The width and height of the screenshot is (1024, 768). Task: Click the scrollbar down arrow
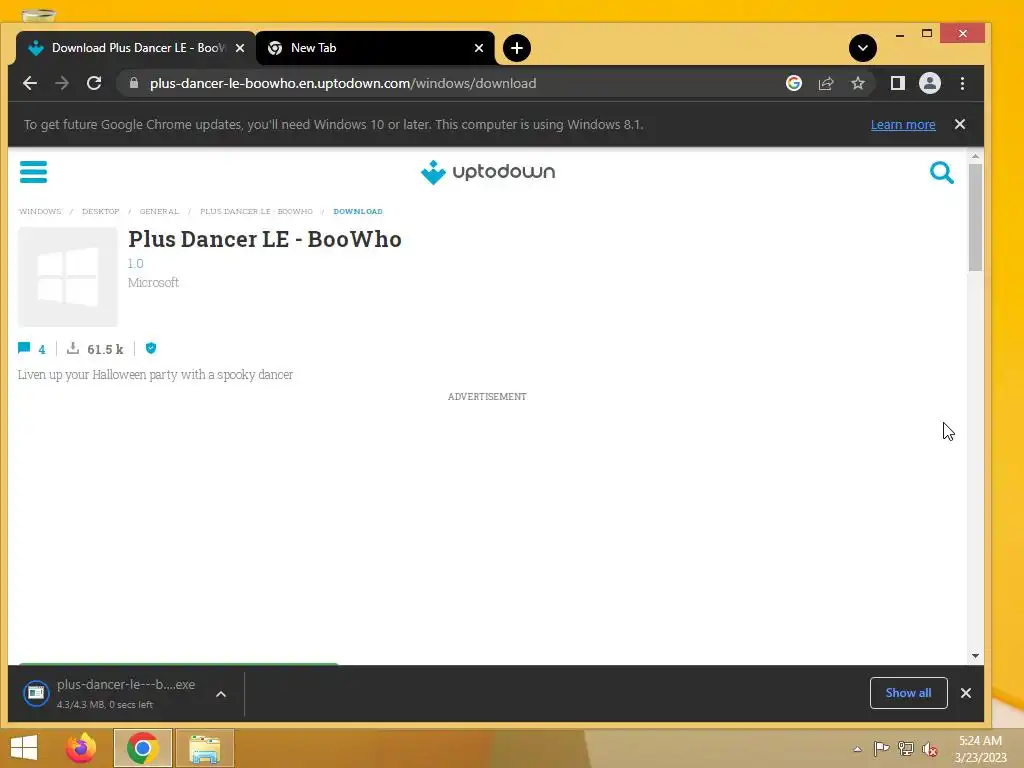click(975, 656)
